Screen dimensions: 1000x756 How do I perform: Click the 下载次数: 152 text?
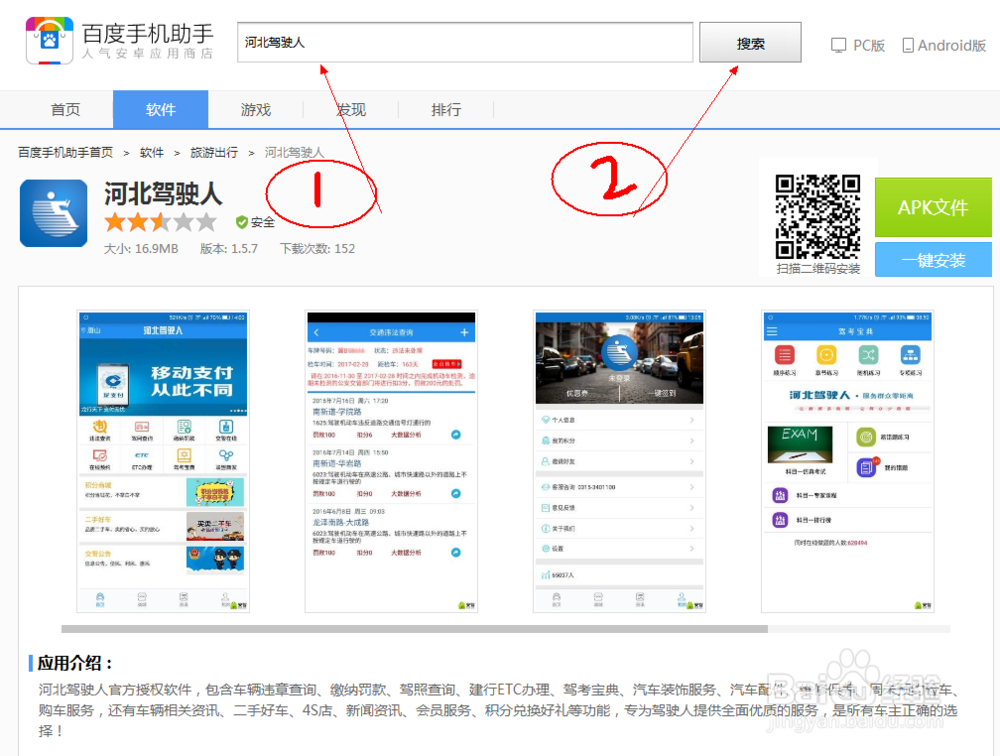click(318, 249)
